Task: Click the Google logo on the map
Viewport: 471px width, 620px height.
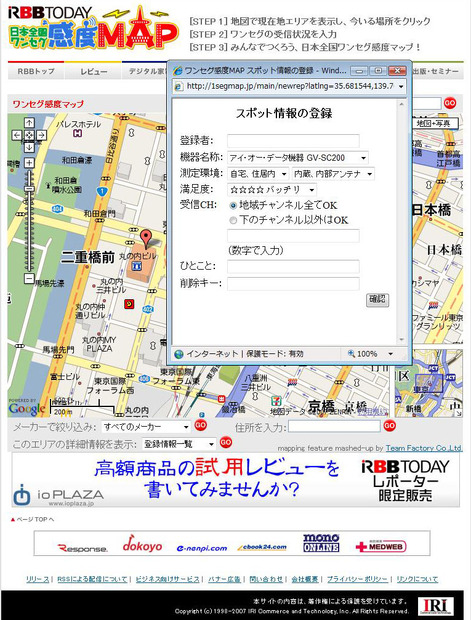Action: 26,409
